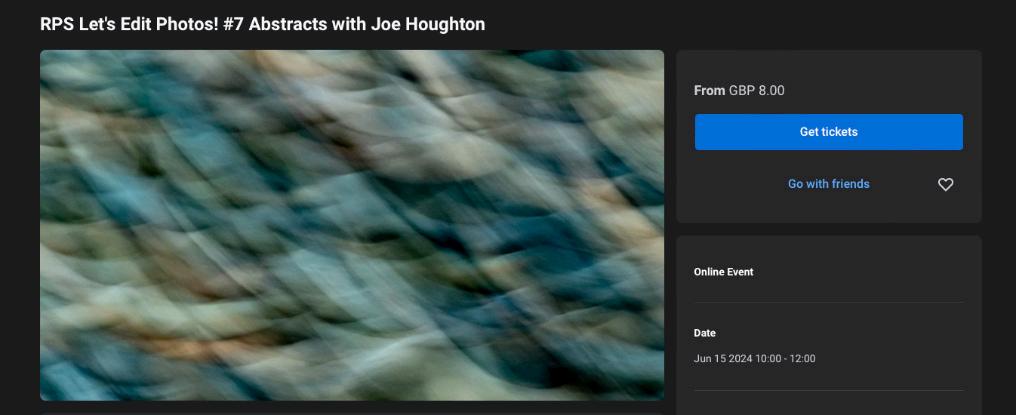Click the abstract blue event banner image
The height and width of the screenshot is (415, 1016).
click(352, 225)
